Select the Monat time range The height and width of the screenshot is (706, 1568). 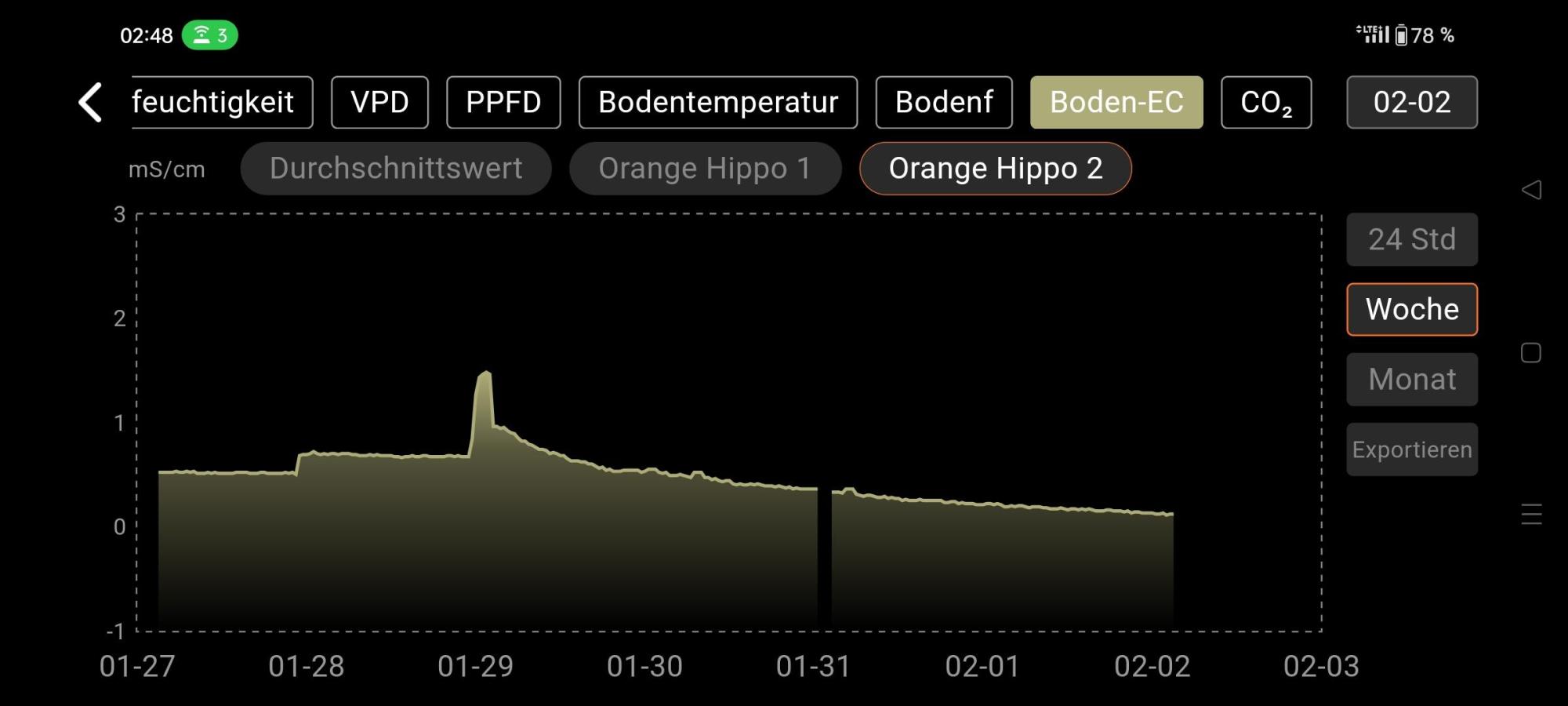tap(1411, 380)
